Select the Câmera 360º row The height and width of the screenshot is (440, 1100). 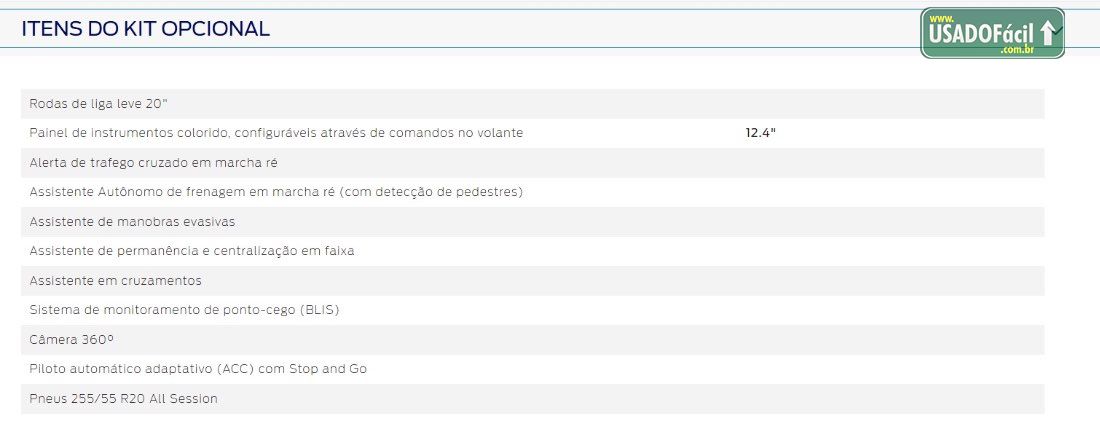532,340
